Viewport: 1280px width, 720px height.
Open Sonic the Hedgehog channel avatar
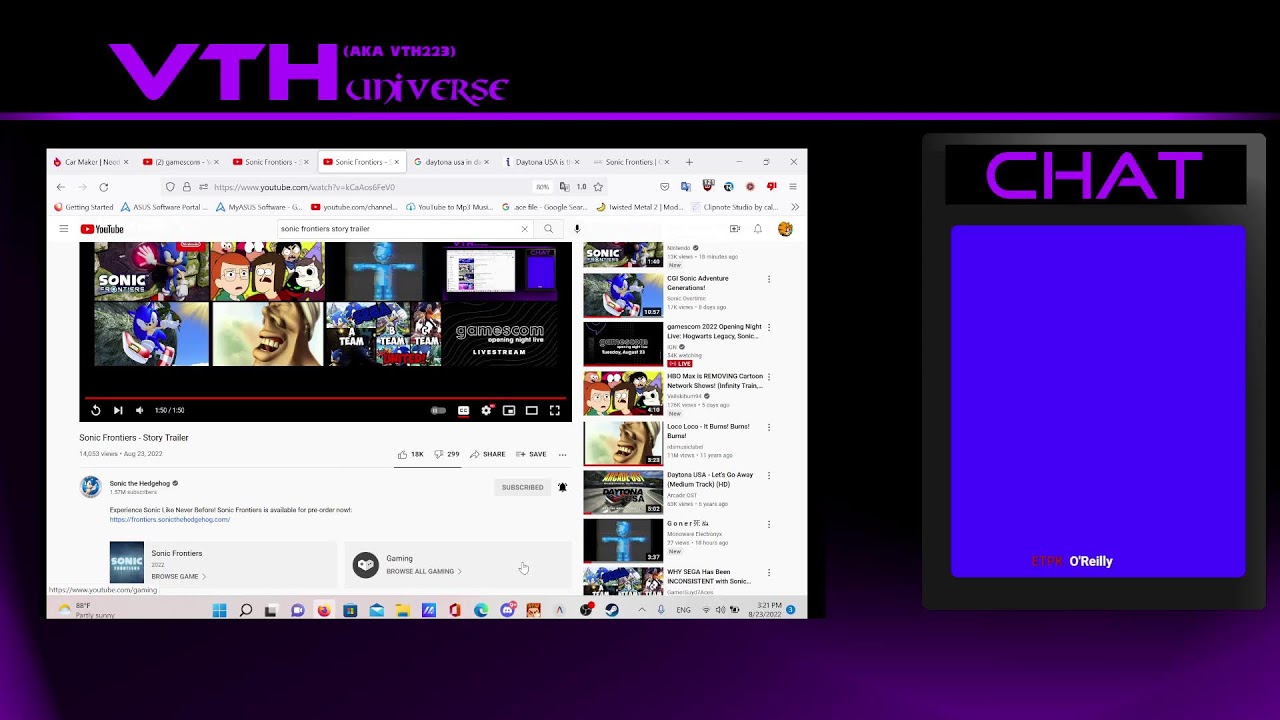click(90, 487)
